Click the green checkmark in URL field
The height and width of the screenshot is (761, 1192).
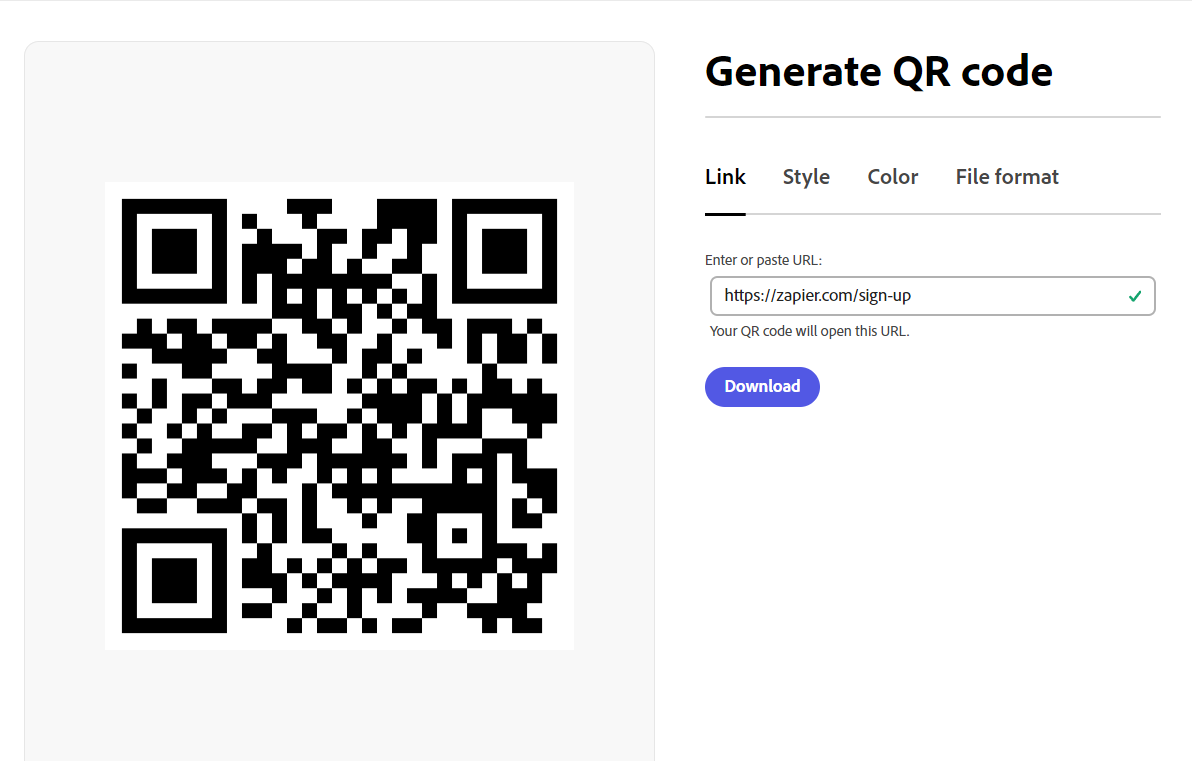(1135, 296)
